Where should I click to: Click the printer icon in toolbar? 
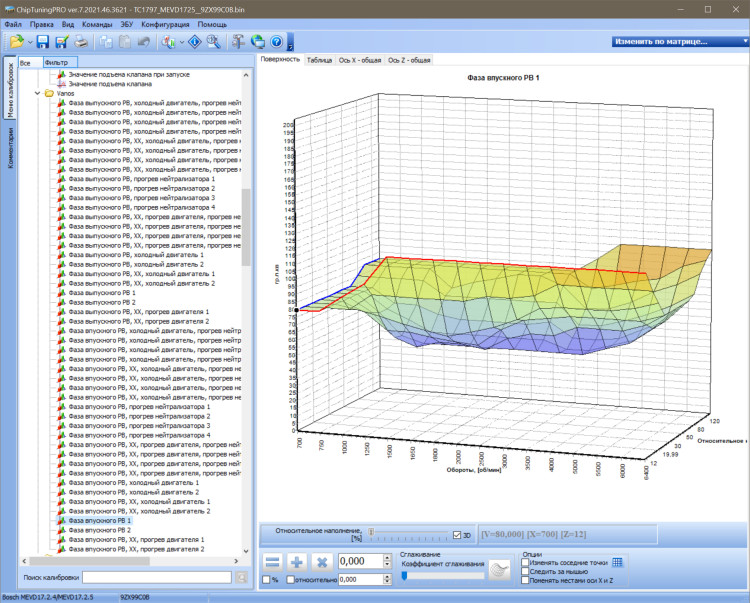81,42
